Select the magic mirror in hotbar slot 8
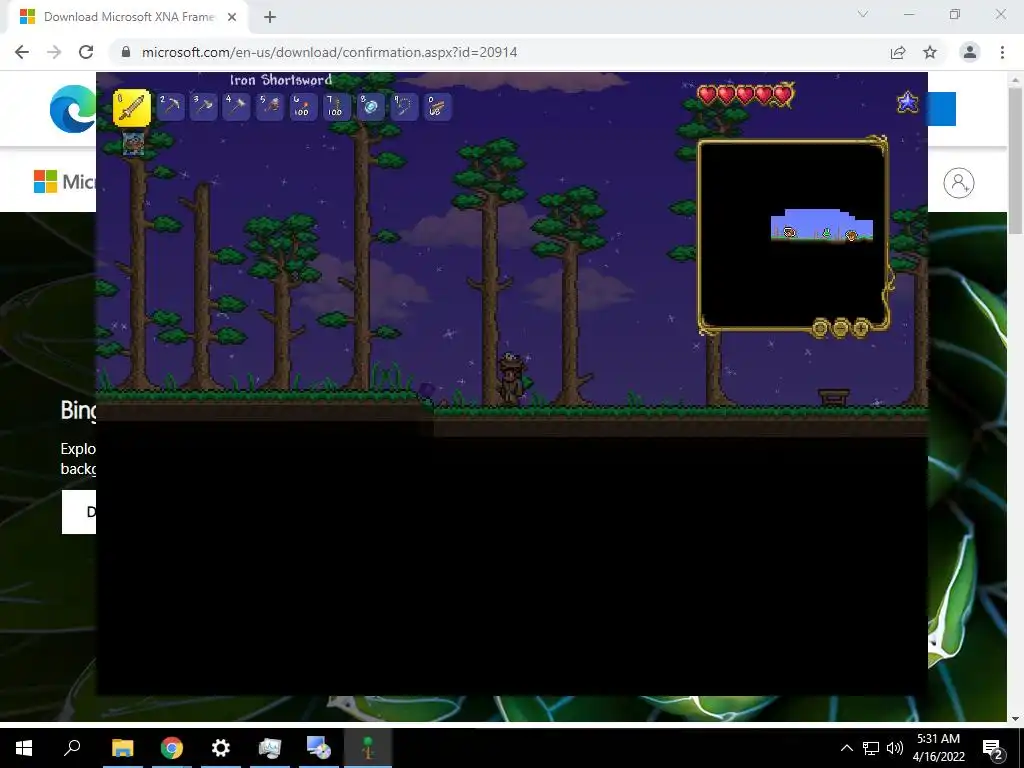Image resolution: width=1024 pixels, height=768 pixels. point(370,106)
